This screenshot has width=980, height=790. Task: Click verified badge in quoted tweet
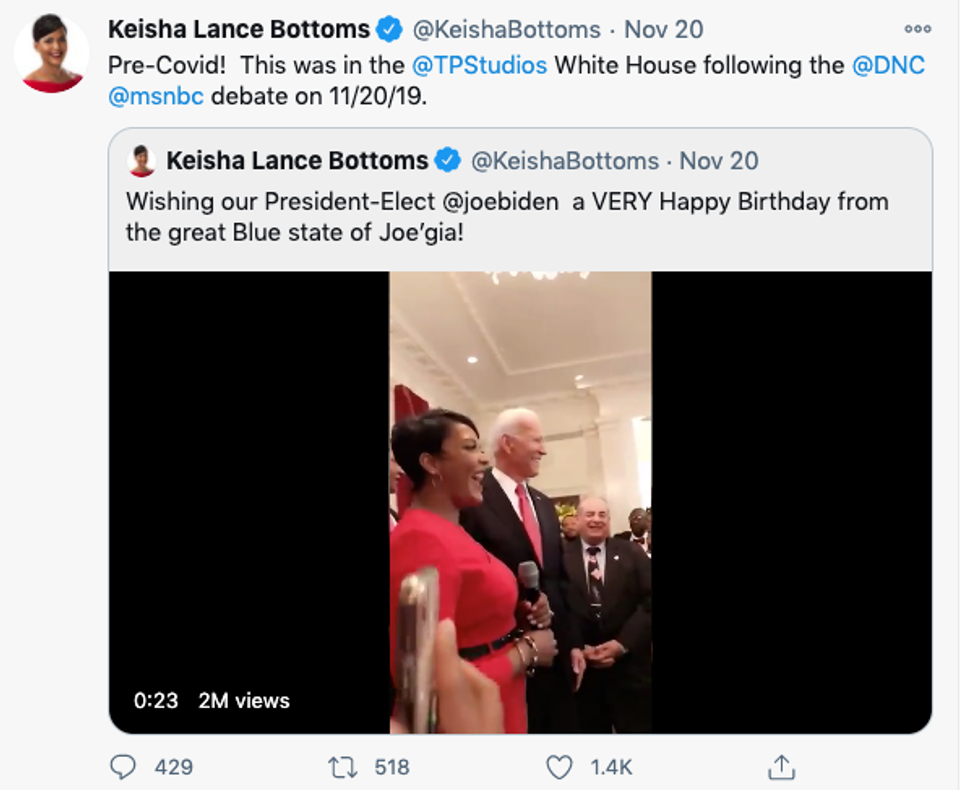[446, 160]
